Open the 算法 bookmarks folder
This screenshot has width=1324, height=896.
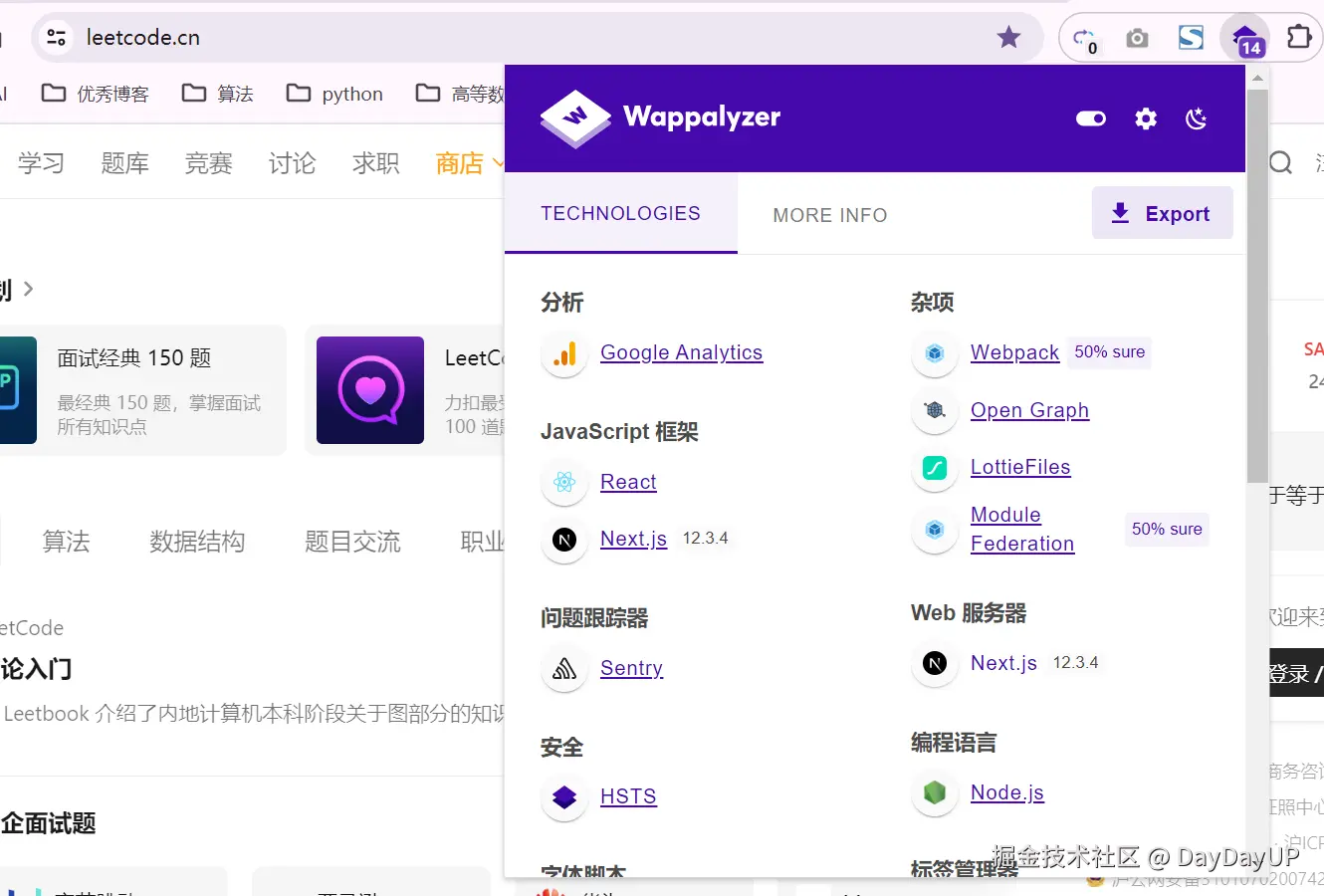217,93
